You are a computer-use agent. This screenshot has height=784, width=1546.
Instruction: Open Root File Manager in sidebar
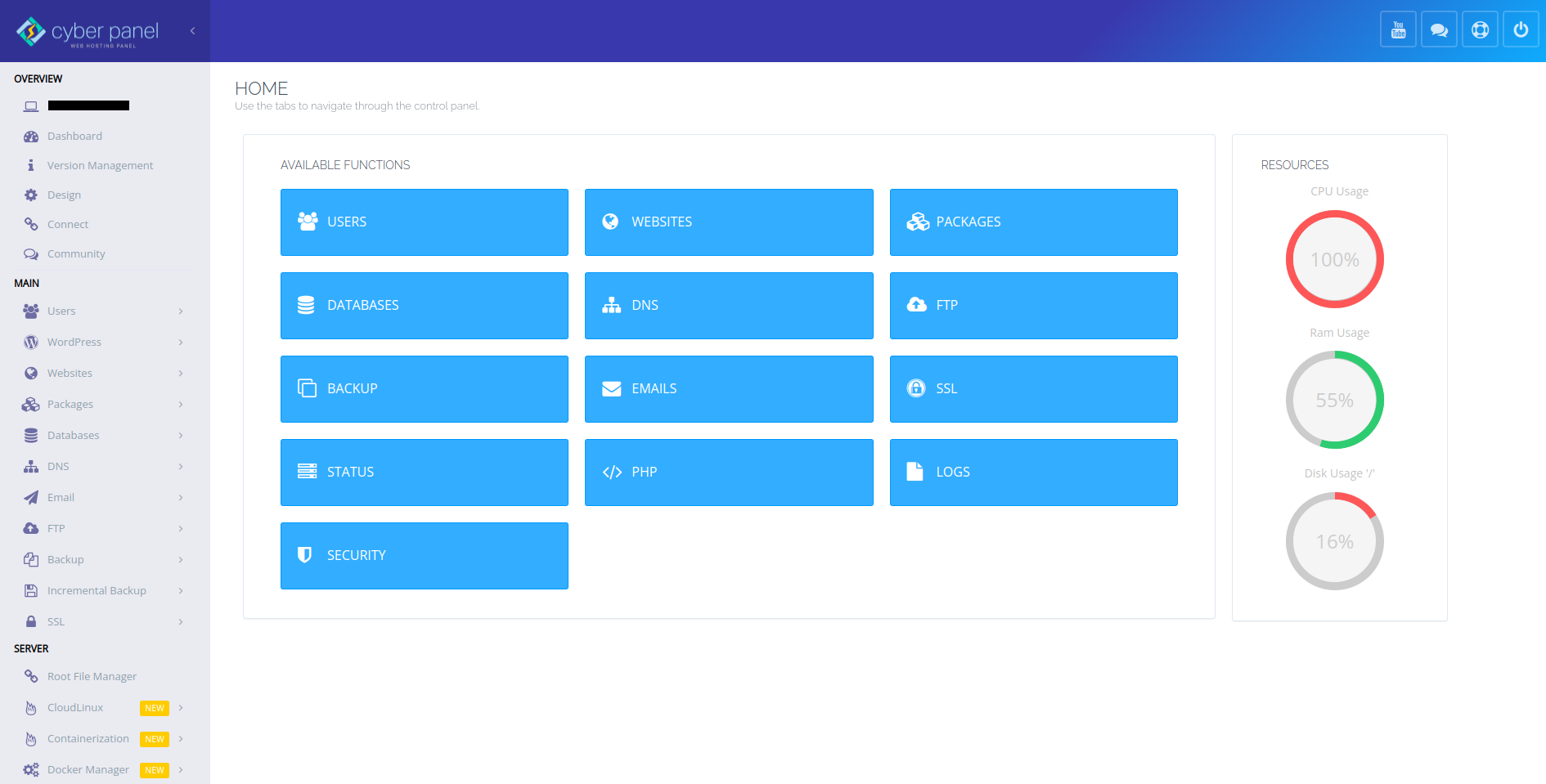point(92,677)
